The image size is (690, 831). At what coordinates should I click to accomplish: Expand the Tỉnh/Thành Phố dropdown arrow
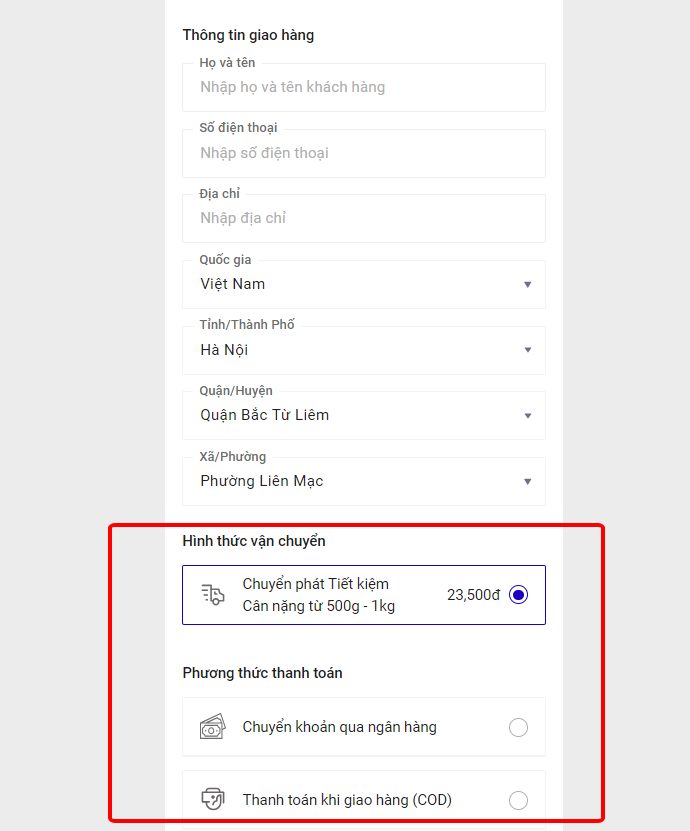coord(528,350)
